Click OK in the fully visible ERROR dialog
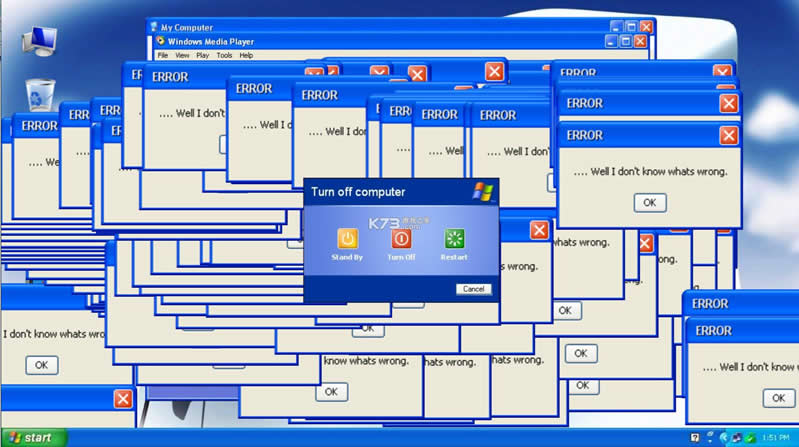 (x=649, y=203)
